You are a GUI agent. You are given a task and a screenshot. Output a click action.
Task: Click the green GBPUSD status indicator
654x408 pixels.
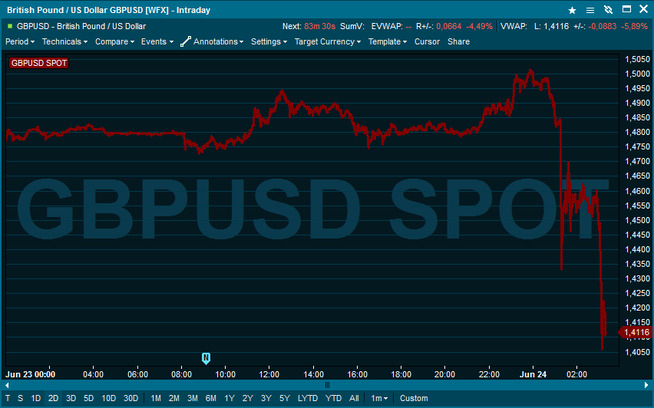point(10,25)
